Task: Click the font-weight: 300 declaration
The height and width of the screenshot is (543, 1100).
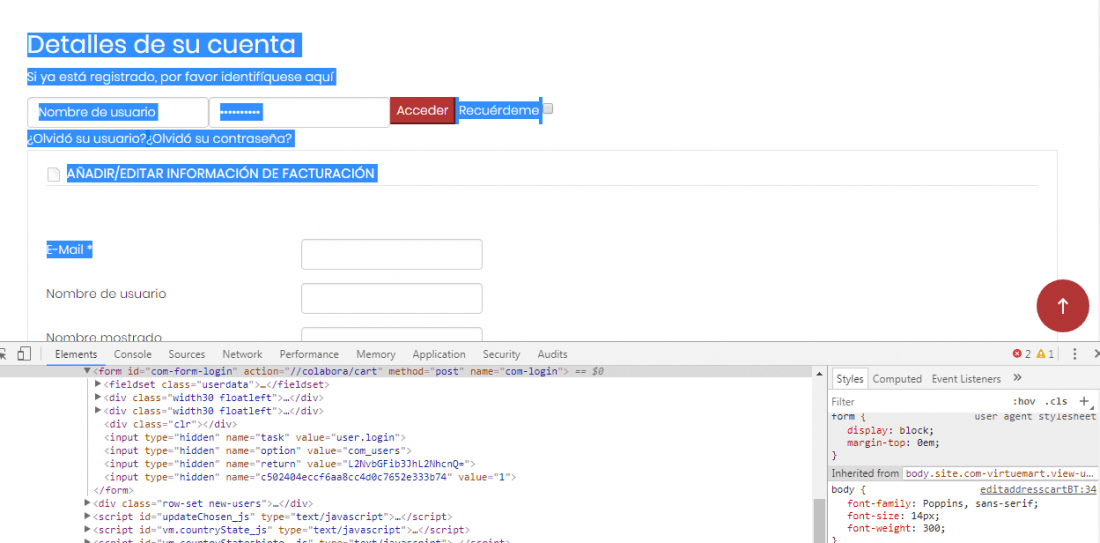Action: [x=896, y=529]
